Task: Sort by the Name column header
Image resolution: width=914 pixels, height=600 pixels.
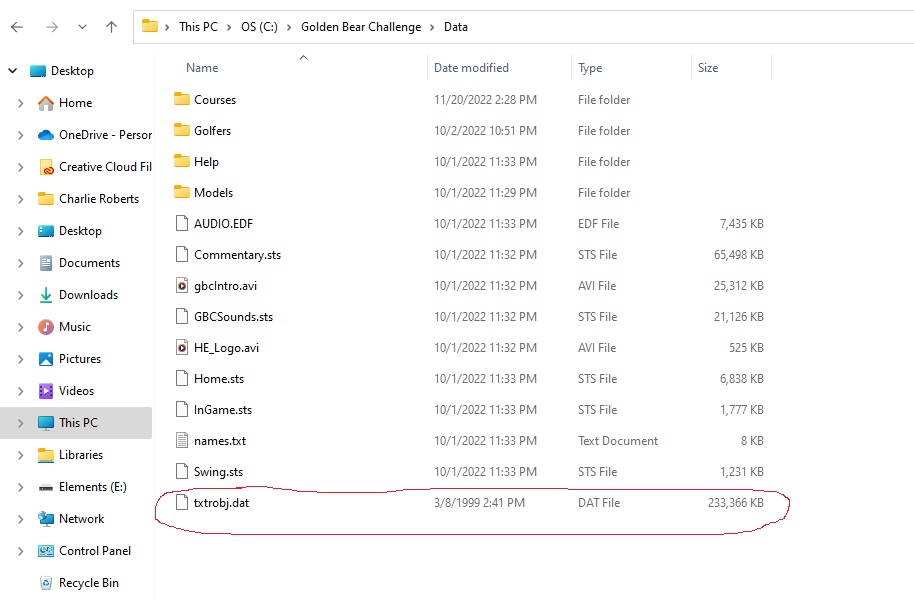Action: (x=202, y=68)
